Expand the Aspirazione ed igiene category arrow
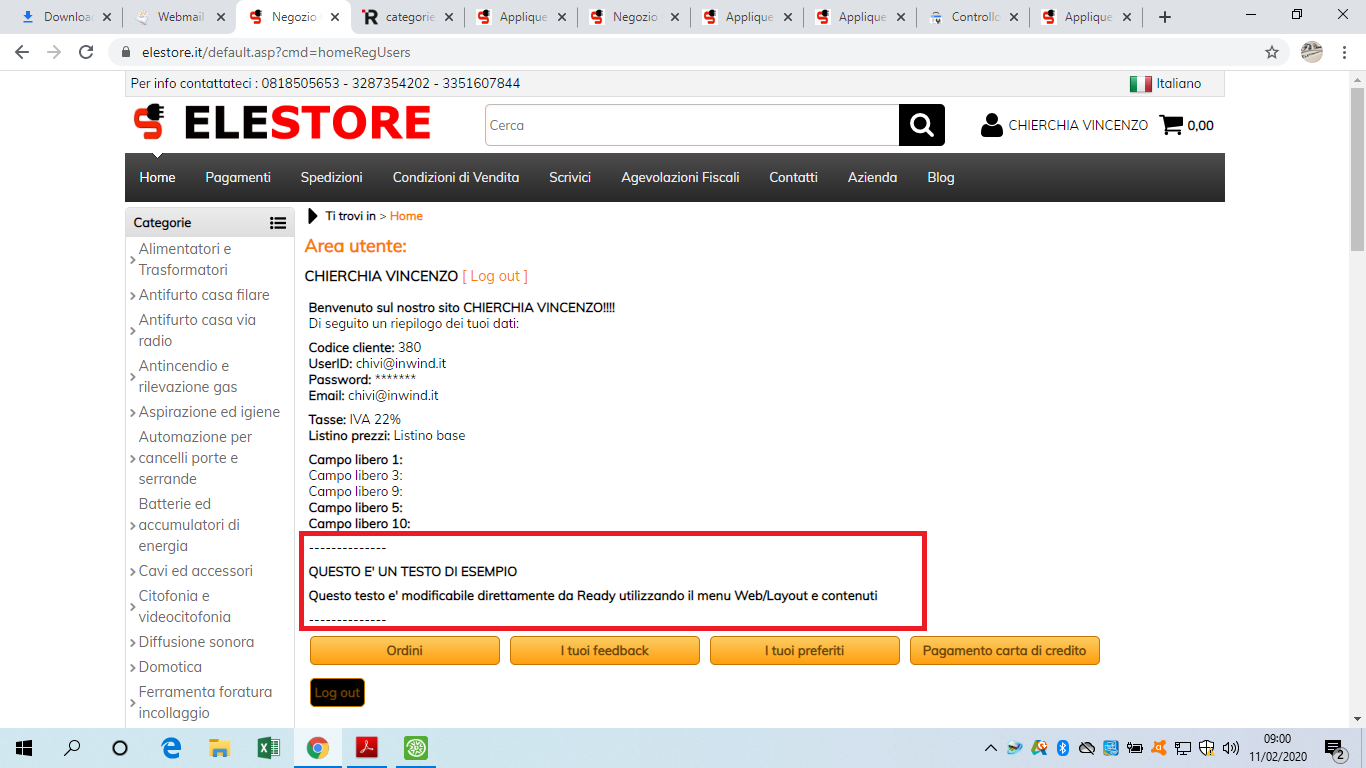 [133, 413]
